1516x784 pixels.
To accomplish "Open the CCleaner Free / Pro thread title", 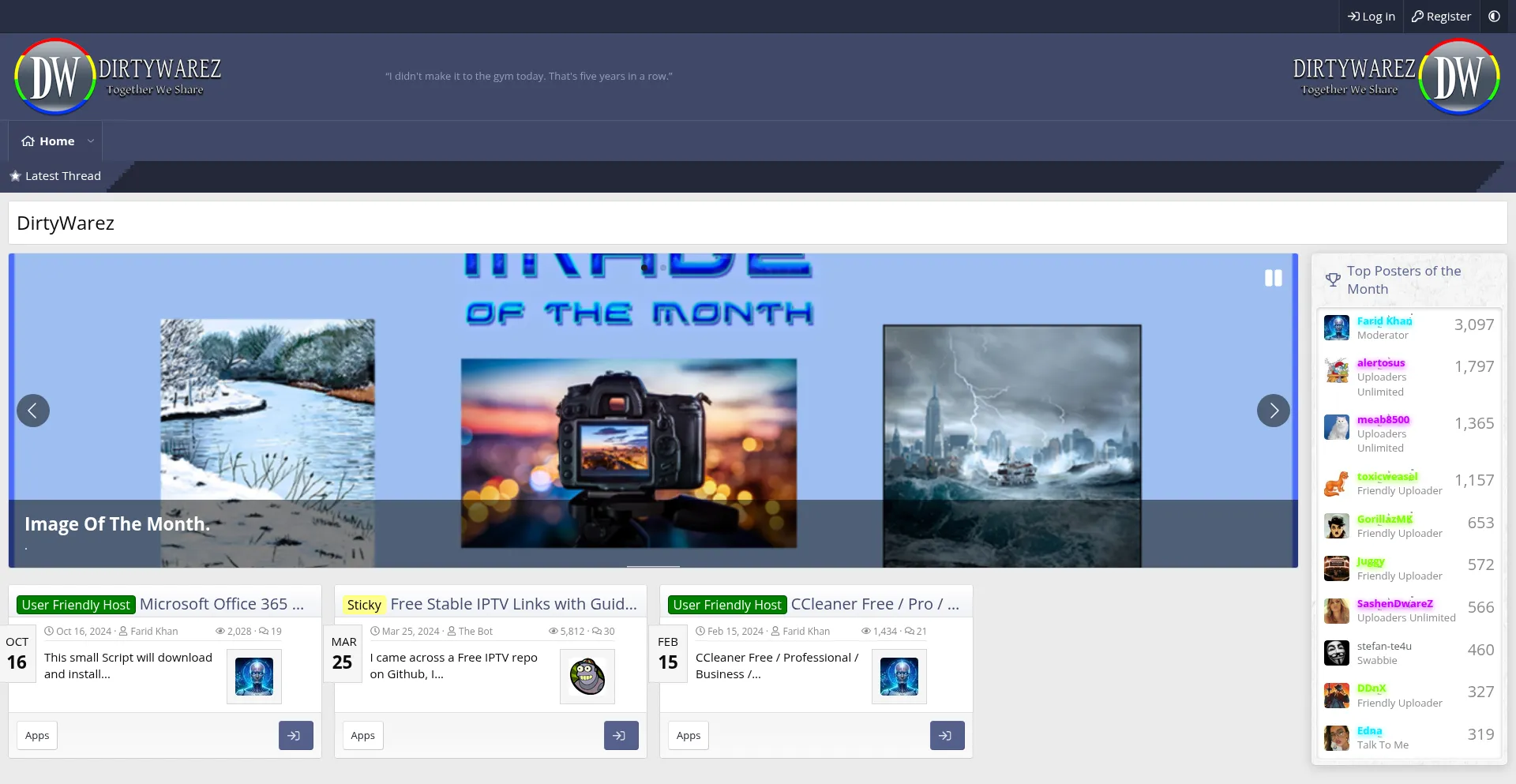I will point(875,605).
